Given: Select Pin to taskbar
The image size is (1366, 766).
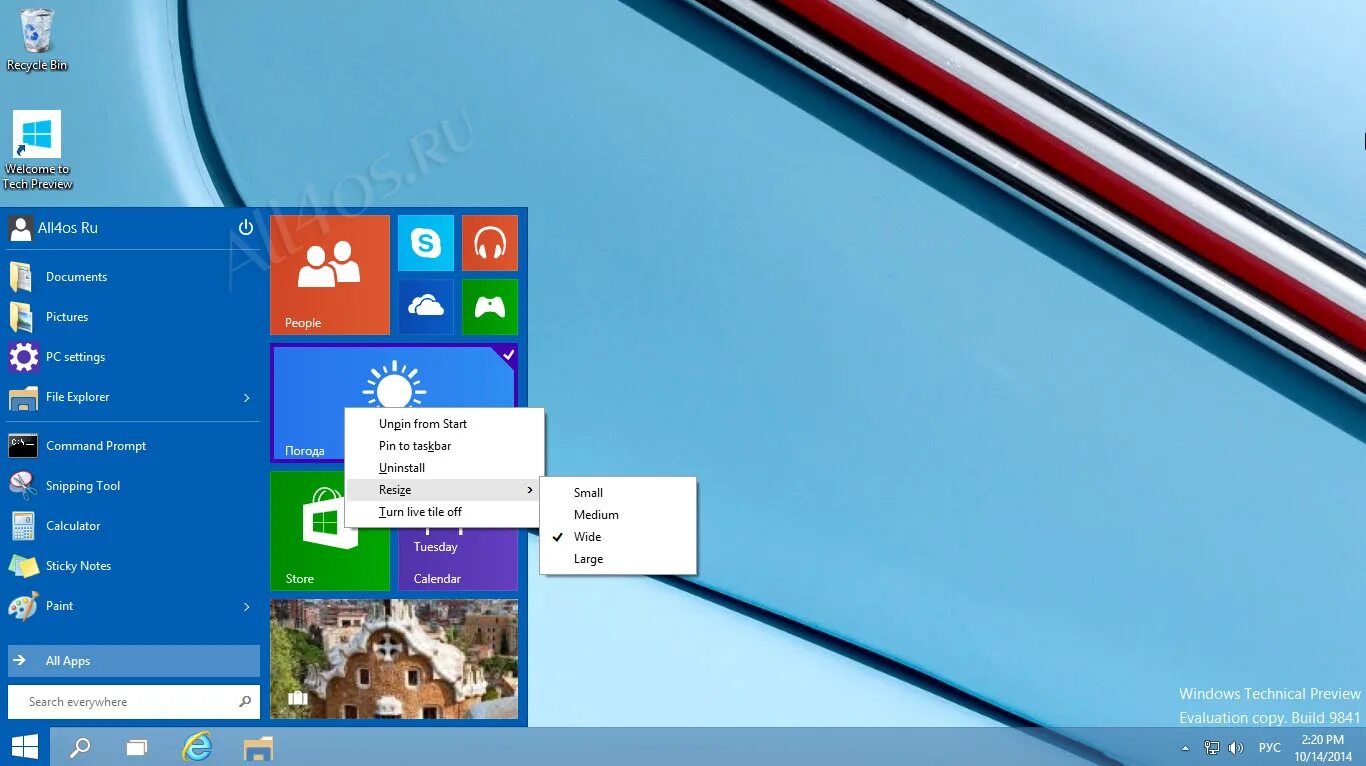Looking at the screenshot, I should point(416,446).
